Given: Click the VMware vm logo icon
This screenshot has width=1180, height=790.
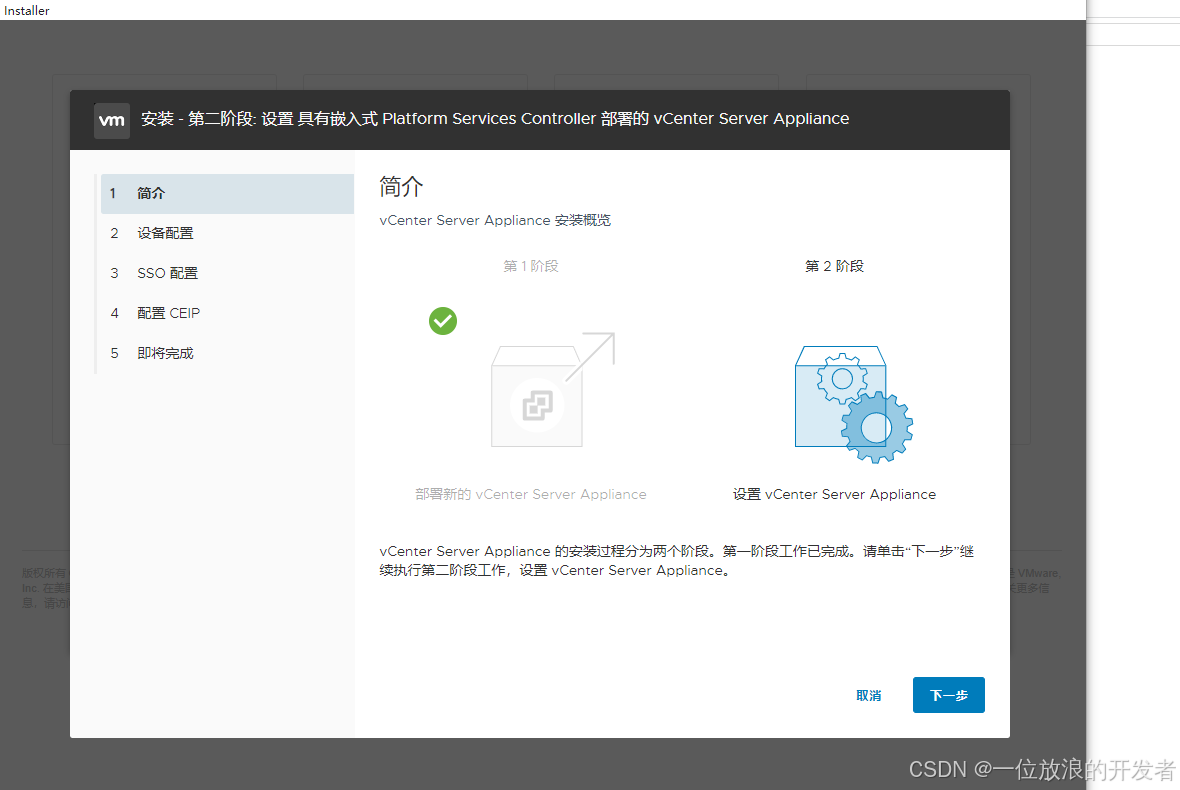Looking at the screenshot, I should point(111,120).
